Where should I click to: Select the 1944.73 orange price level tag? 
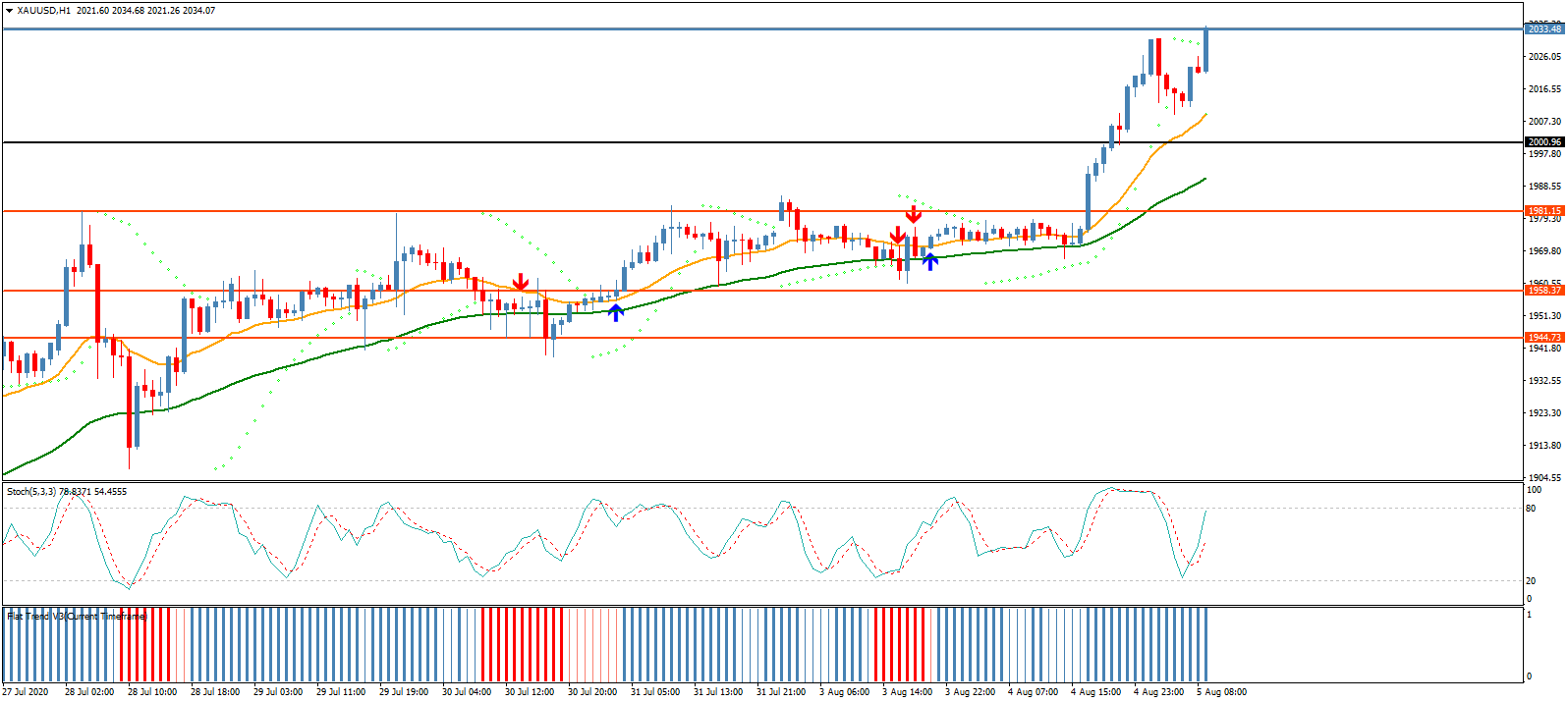click(1543, 338)
